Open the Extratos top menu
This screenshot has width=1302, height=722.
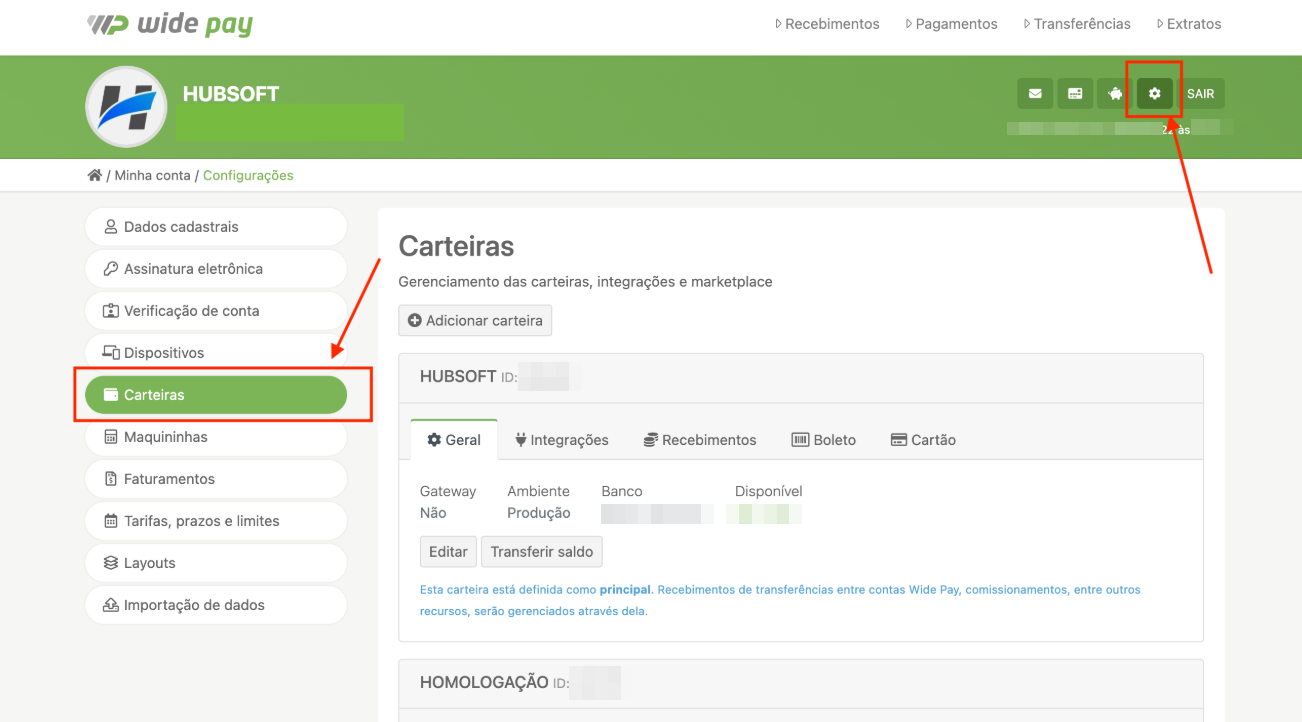click(1189, 24)
